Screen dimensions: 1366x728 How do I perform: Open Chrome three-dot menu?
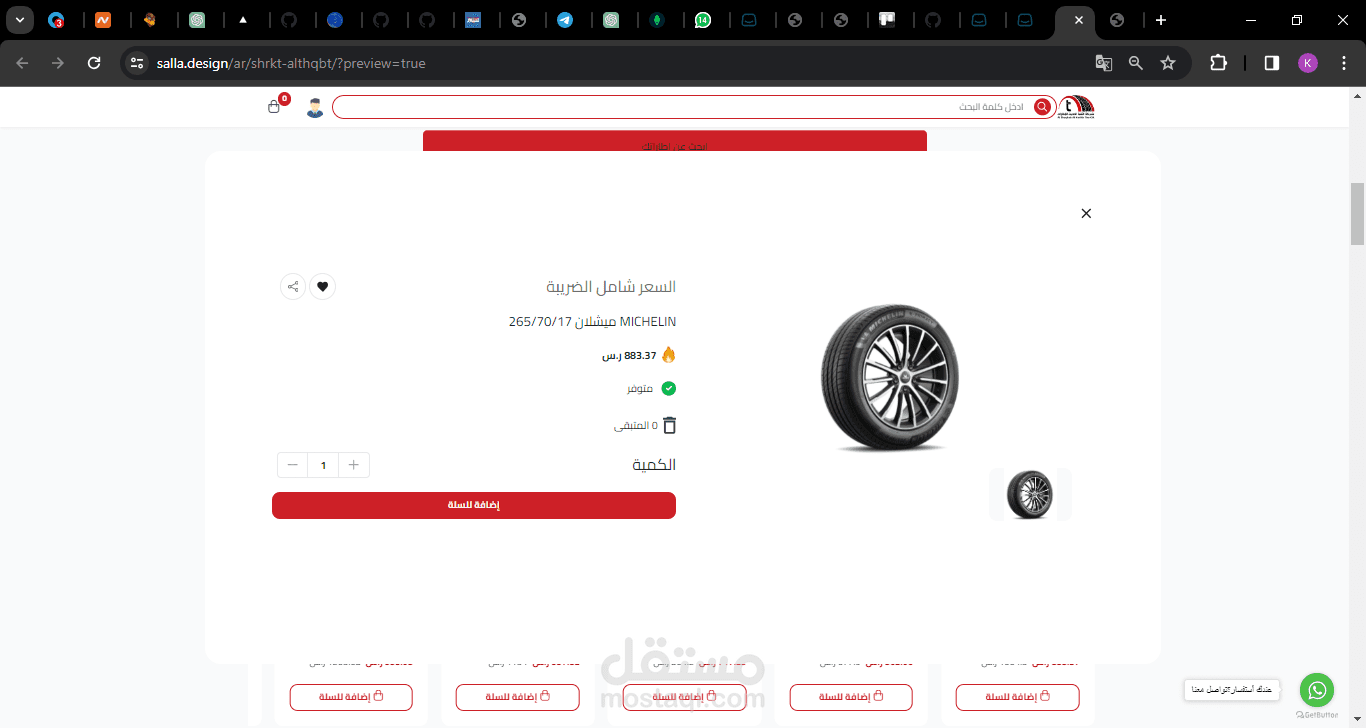1342,63
